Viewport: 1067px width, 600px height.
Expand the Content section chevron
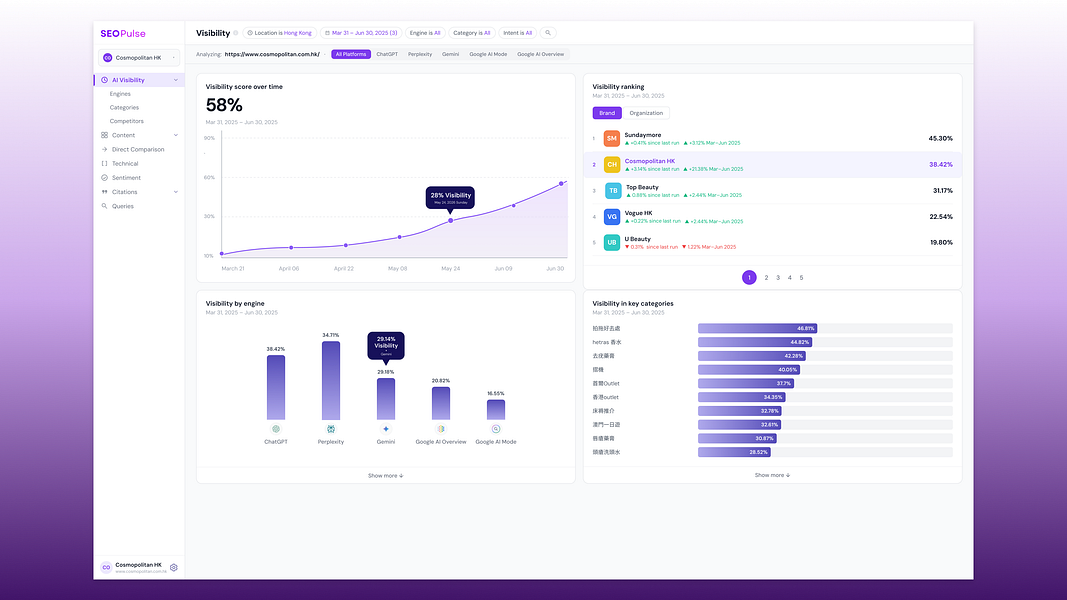point(176,135)
